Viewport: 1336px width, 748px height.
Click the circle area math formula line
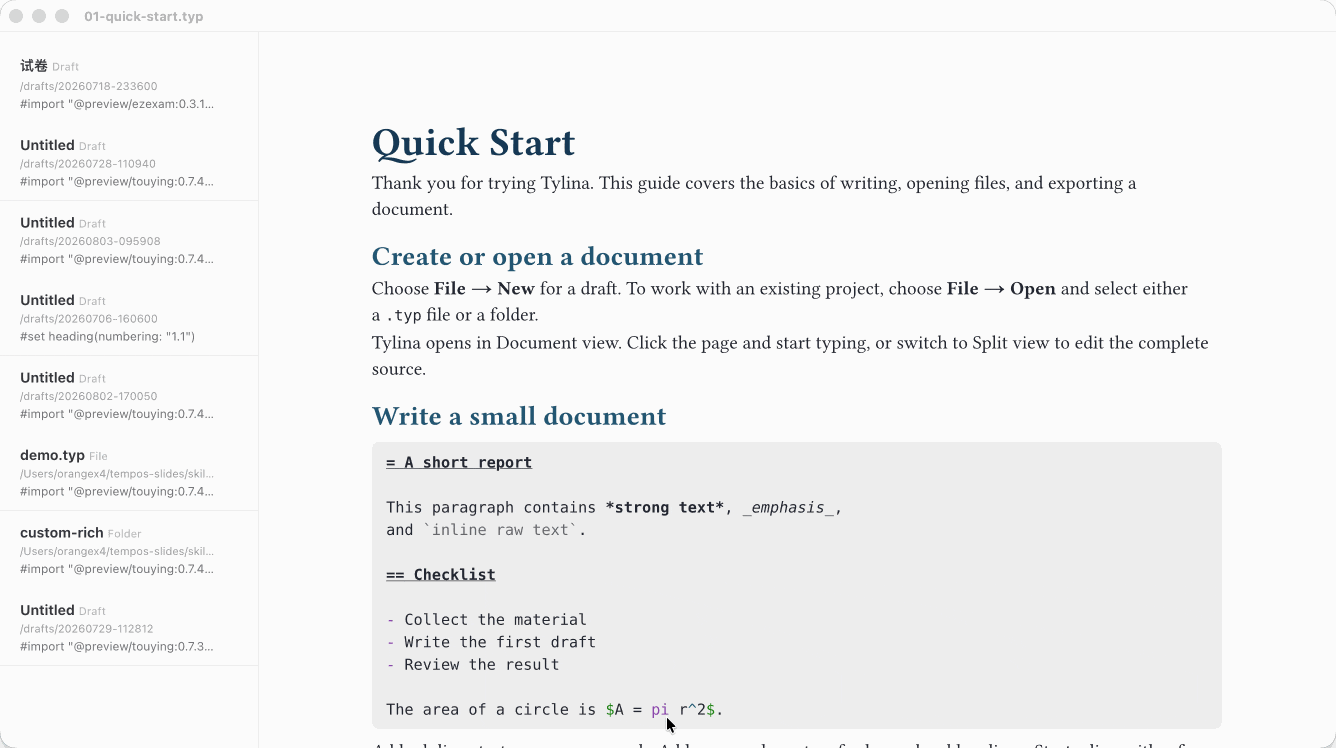coord(554,709)
